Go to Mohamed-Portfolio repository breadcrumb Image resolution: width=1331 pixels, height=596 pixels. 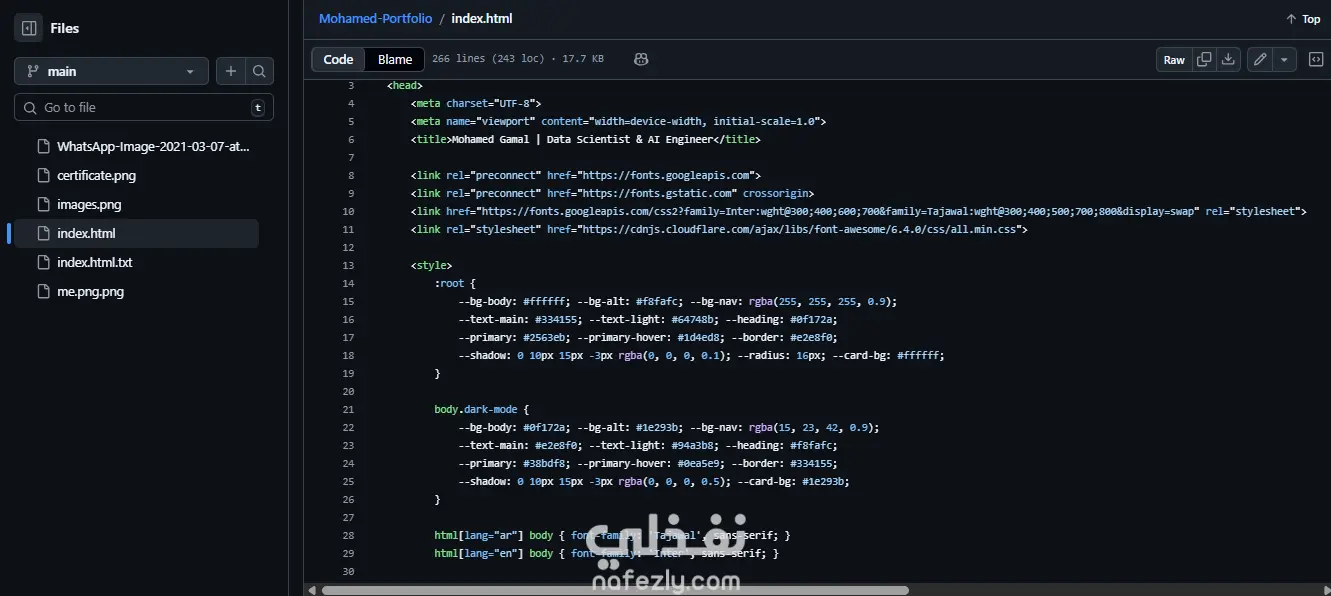[x=376, y=18]
